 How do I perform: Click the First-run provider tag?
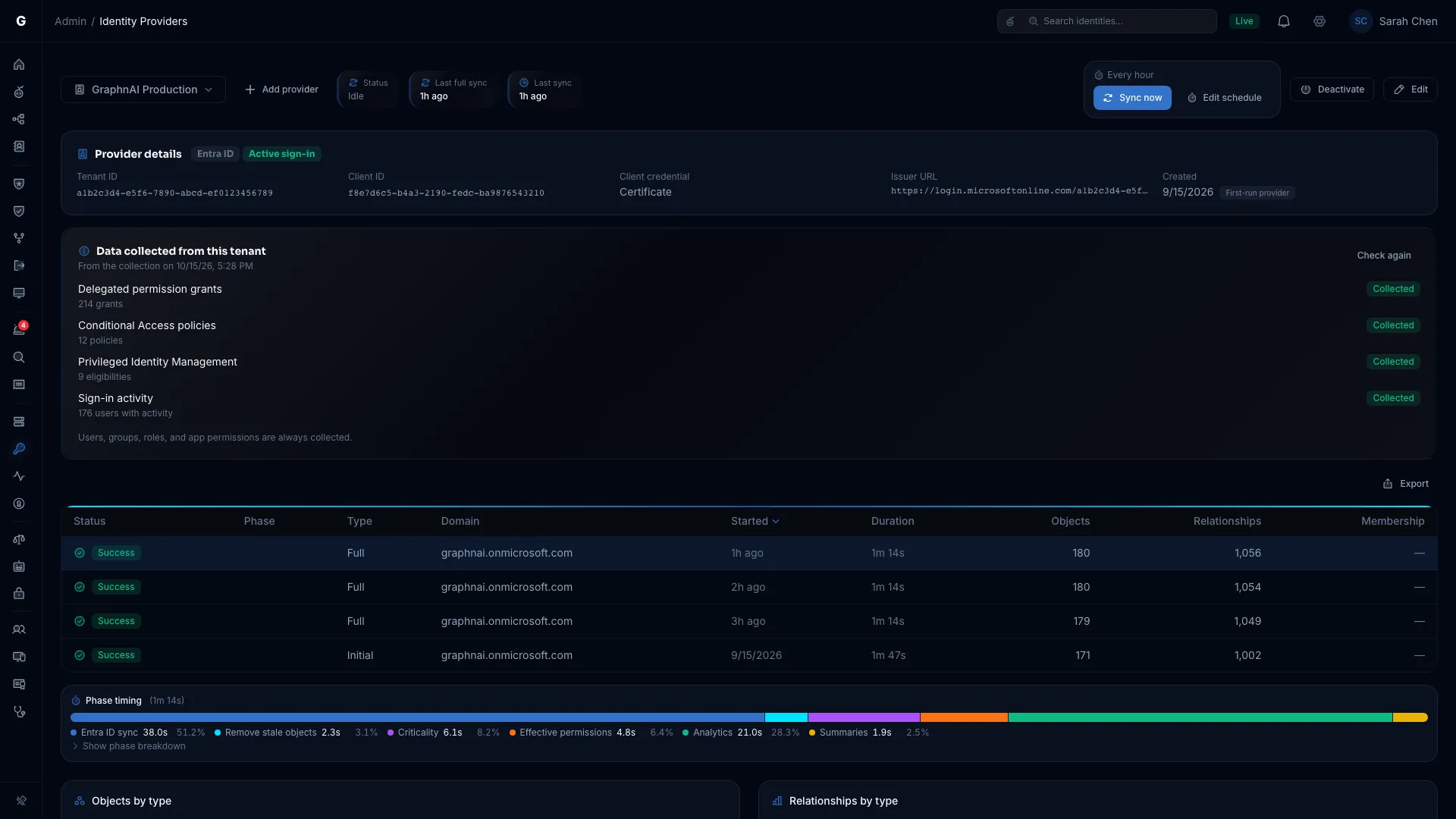coord(1257,193)
